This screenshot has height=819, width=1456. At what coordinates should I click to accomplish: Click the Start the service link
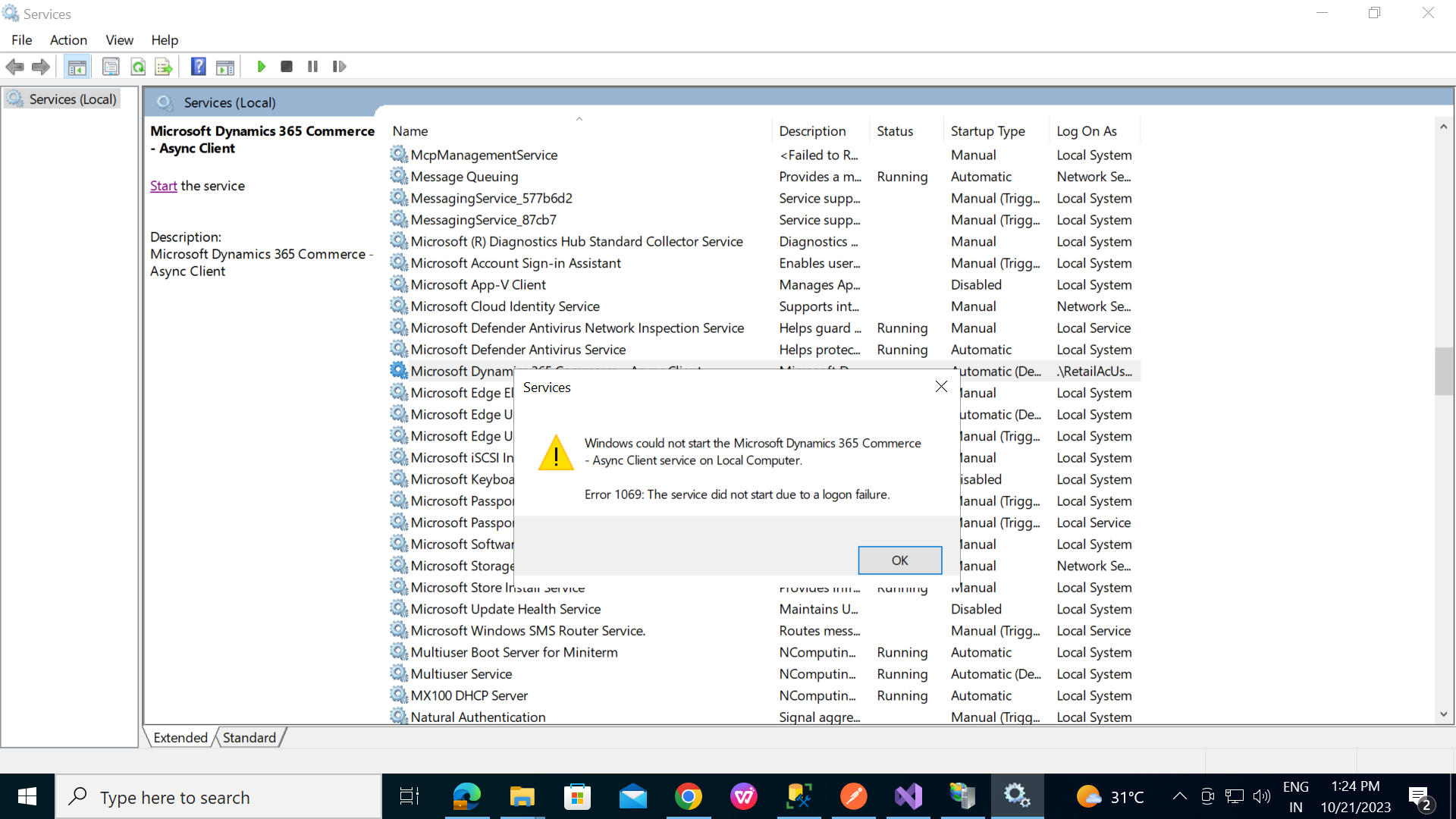click(x=163, y=186)
